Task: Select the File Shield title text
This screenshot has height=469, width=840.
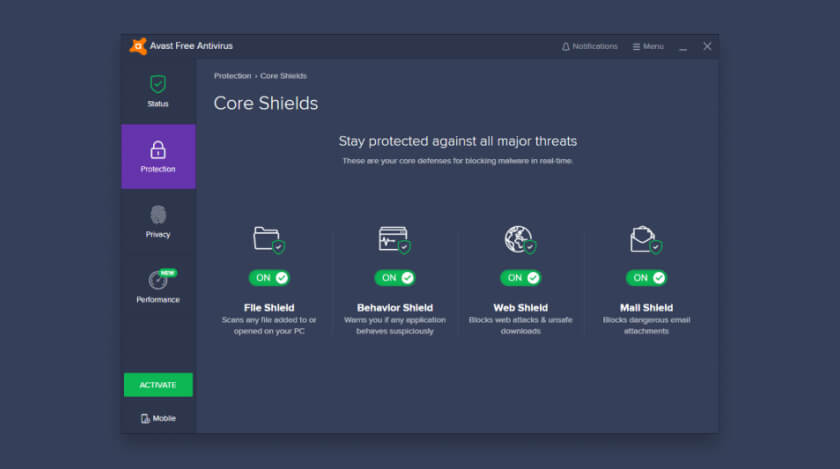Action: point(269,308)
